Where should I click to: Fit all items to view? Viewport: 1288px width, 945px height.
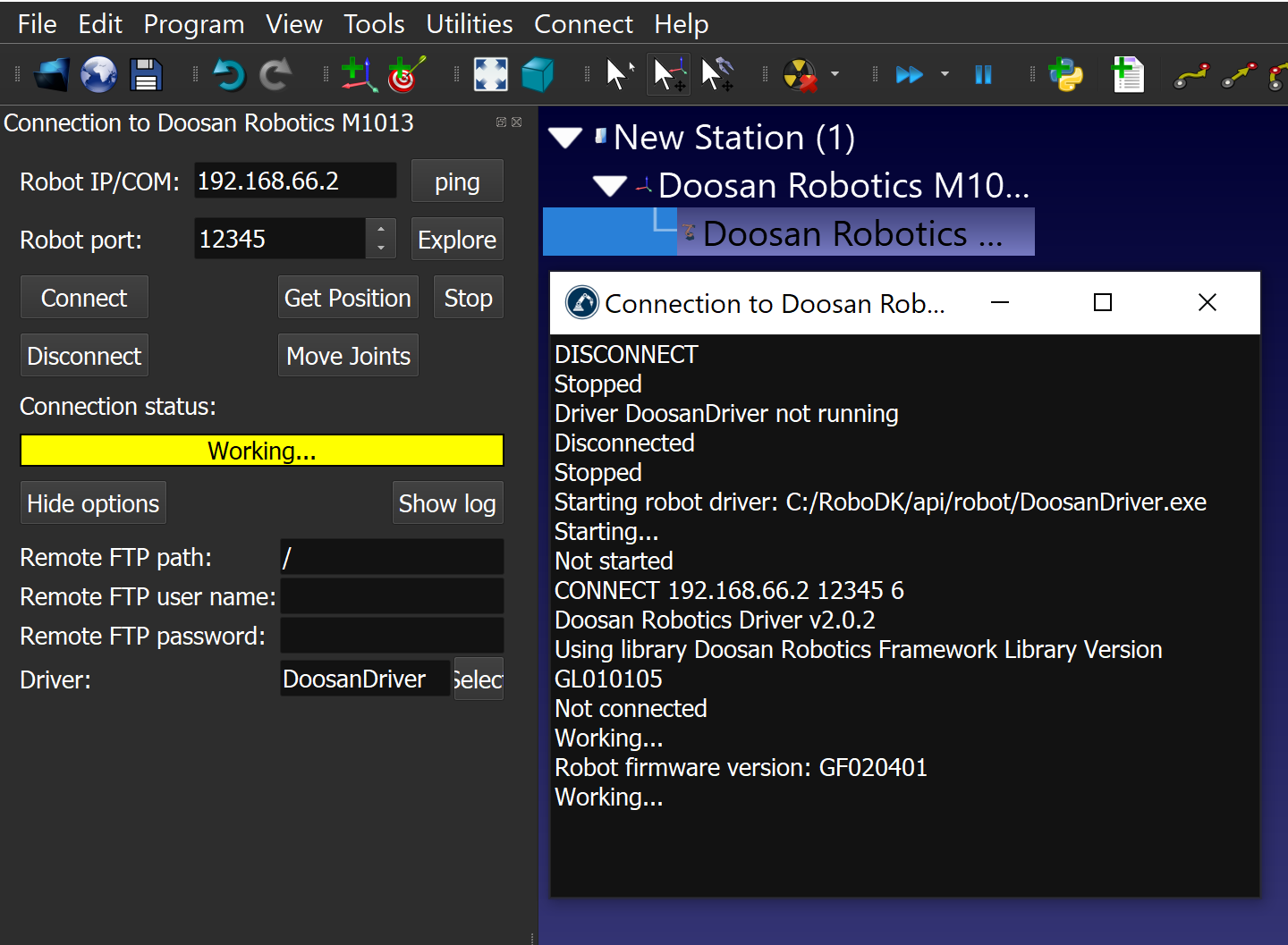coord(490,74)
